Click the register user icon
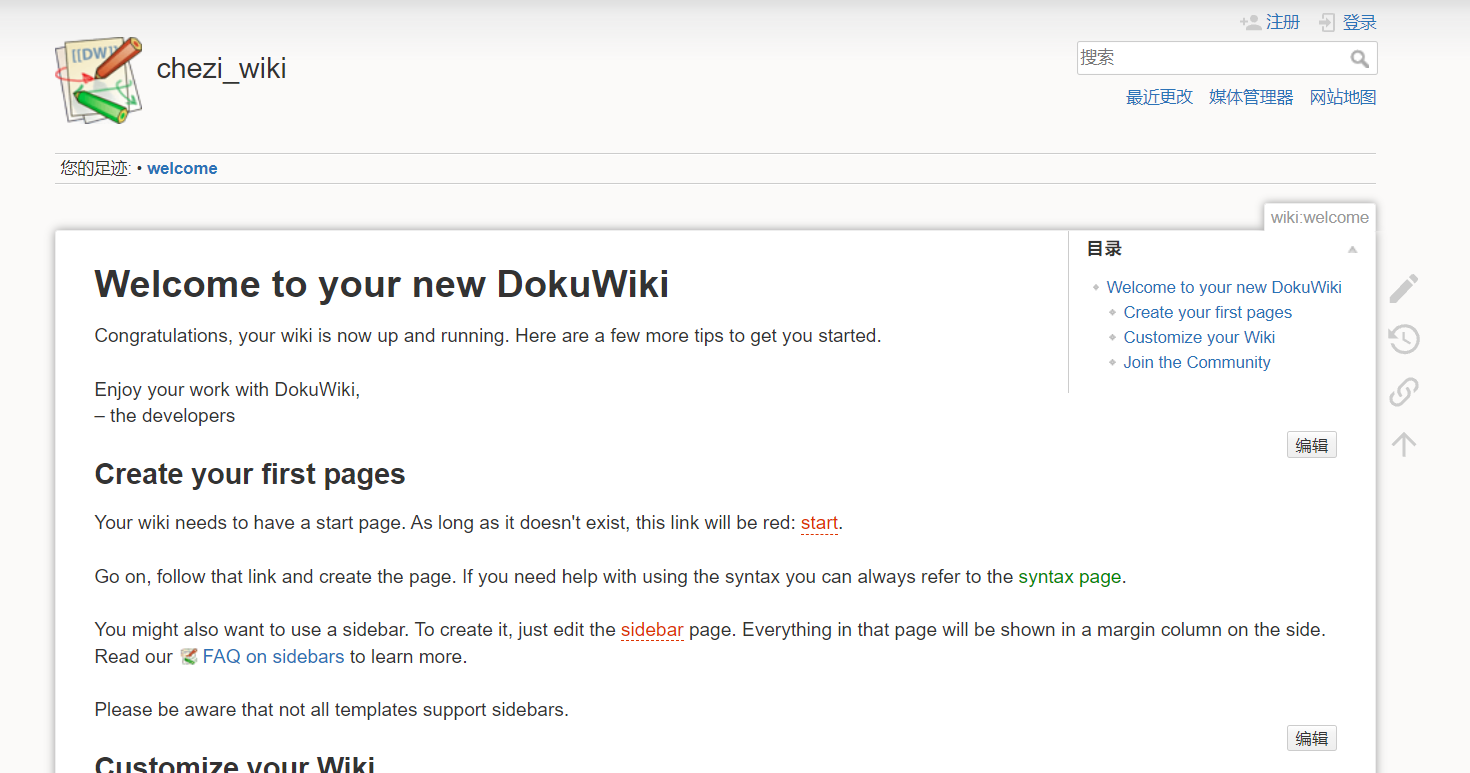The width and height of the screenshot is (1470, 773). [1250, 22]
